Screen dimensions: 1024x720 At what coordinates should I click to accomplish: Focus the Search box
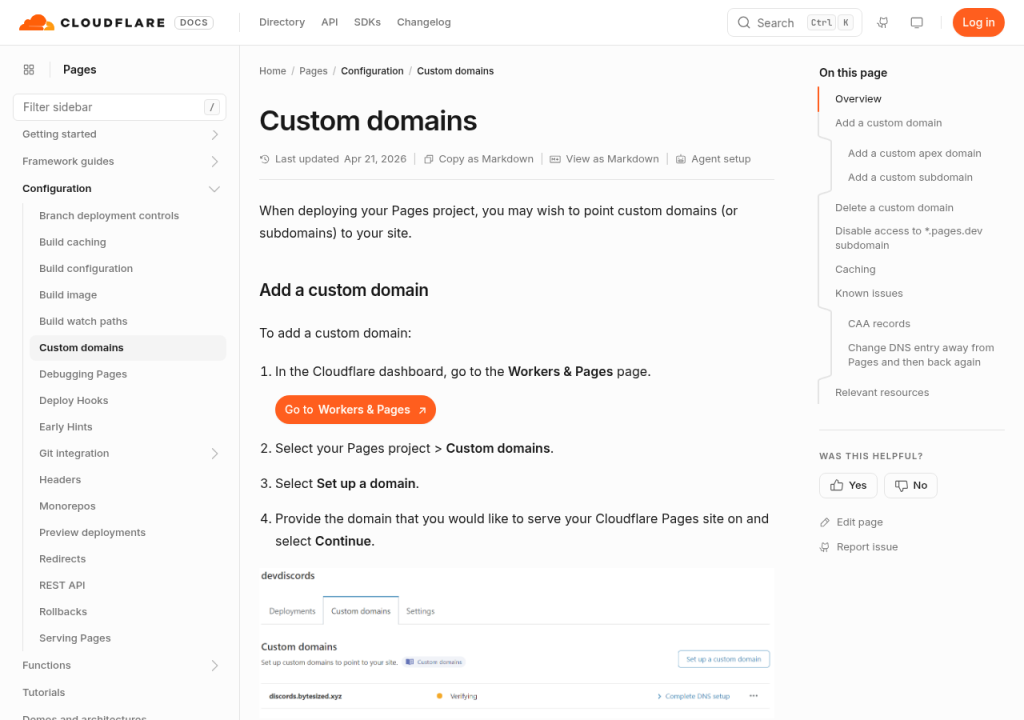click(794, 22)
